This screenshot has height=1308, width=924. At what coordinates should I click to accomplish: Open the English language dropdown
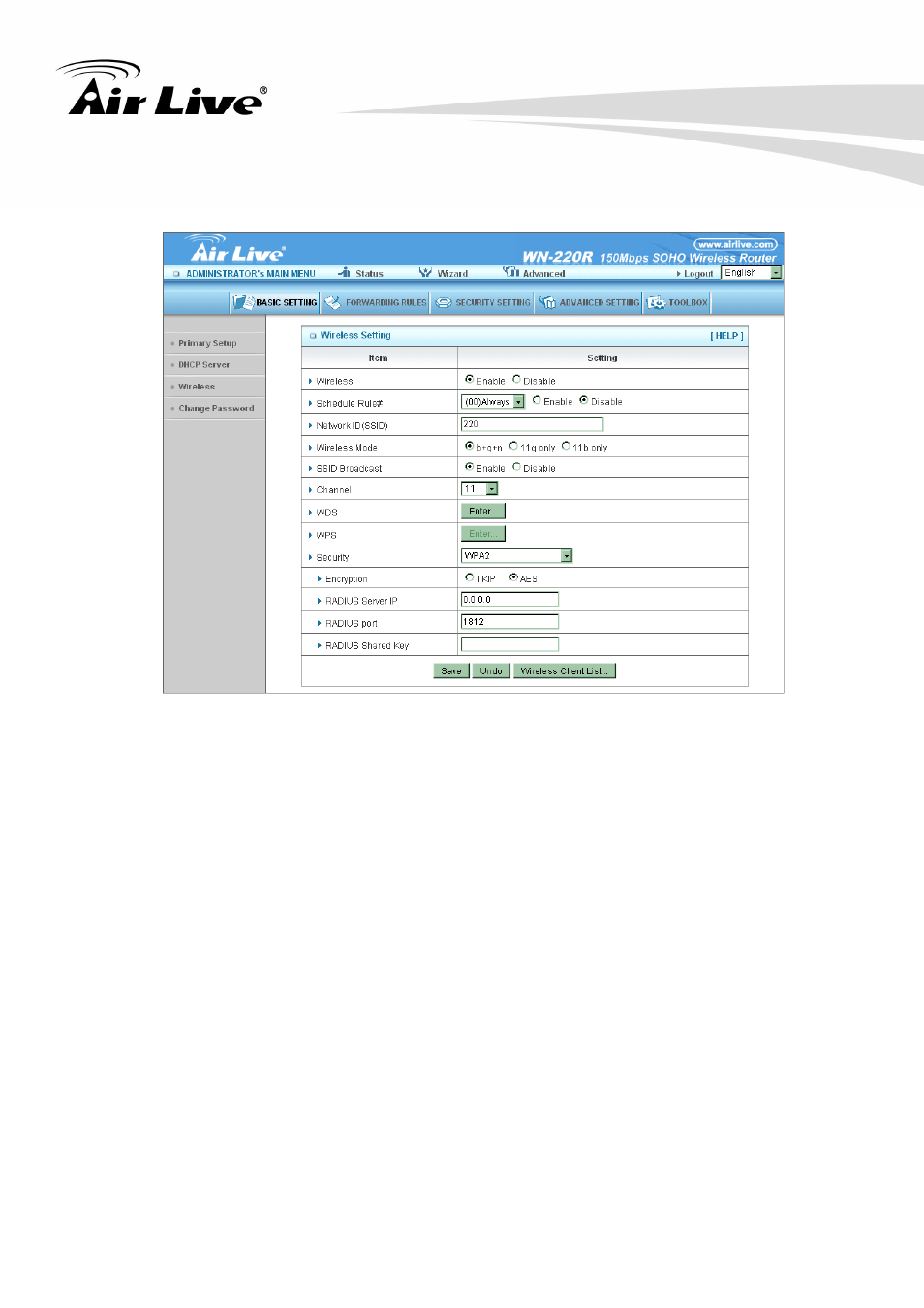point(752,273)
